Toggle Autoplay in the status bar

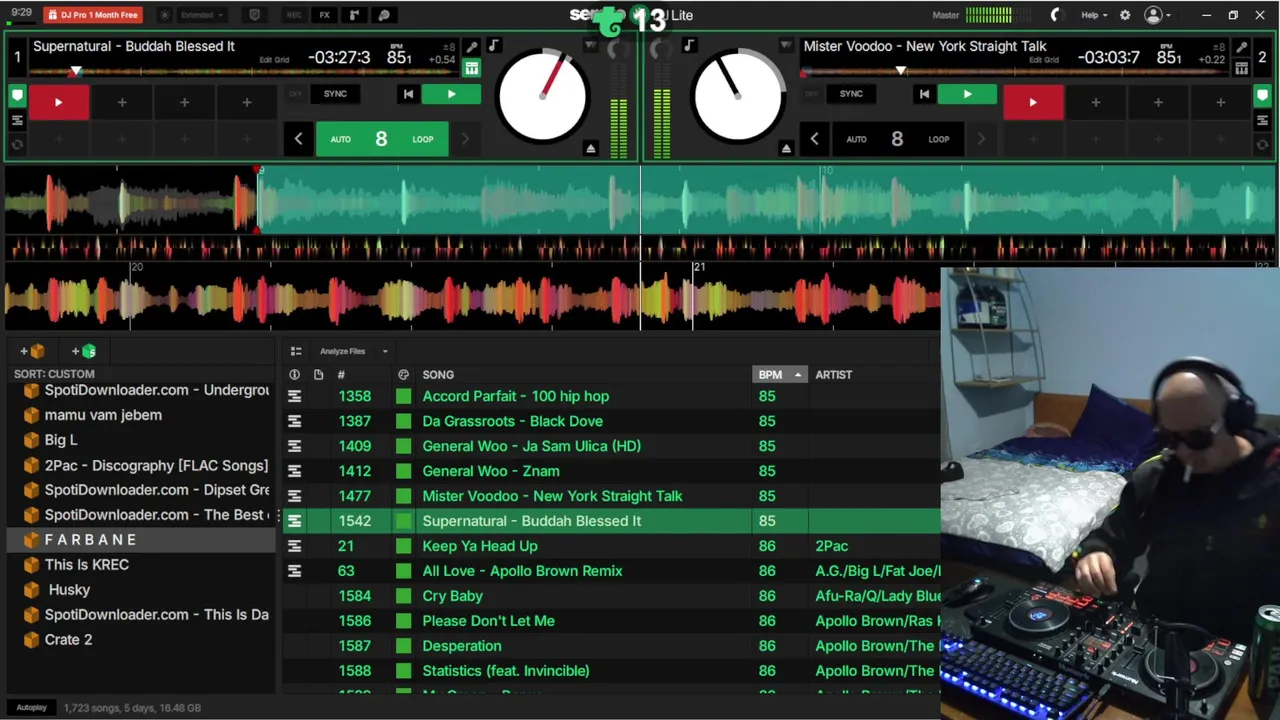(x=31, y=708)
